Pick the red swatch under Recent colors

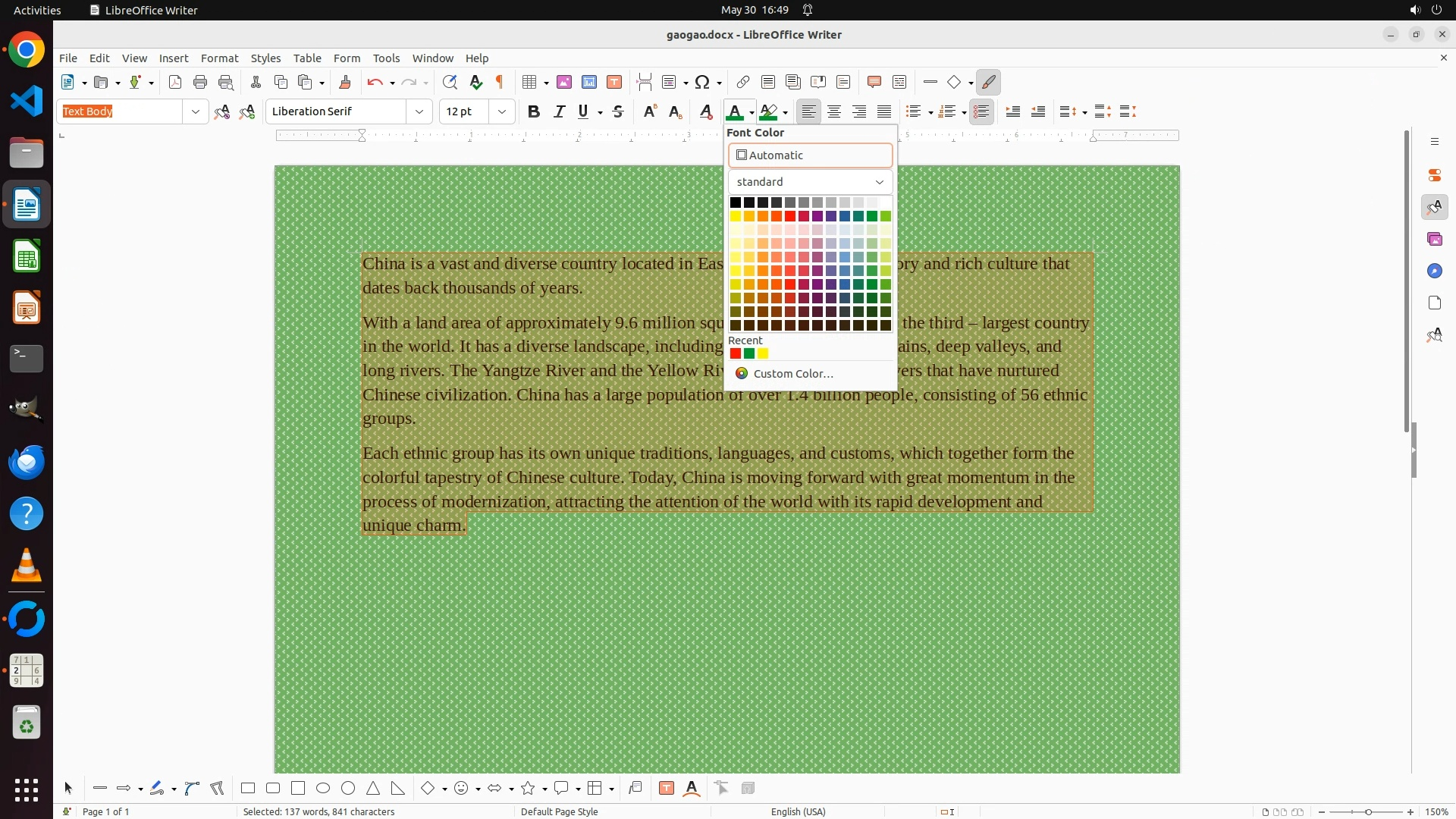click(735, 354)
